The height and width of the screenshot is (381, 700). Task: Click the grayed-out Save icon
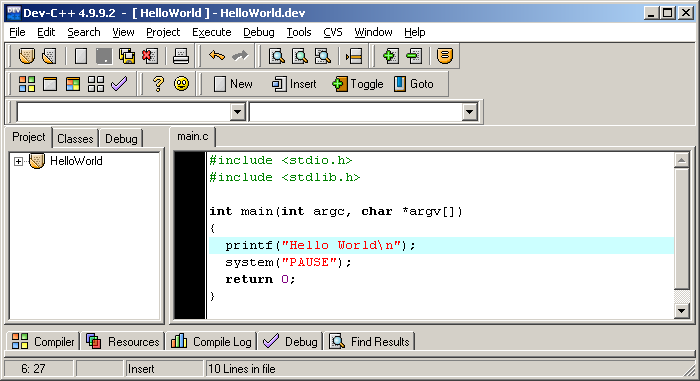point(104,56)
